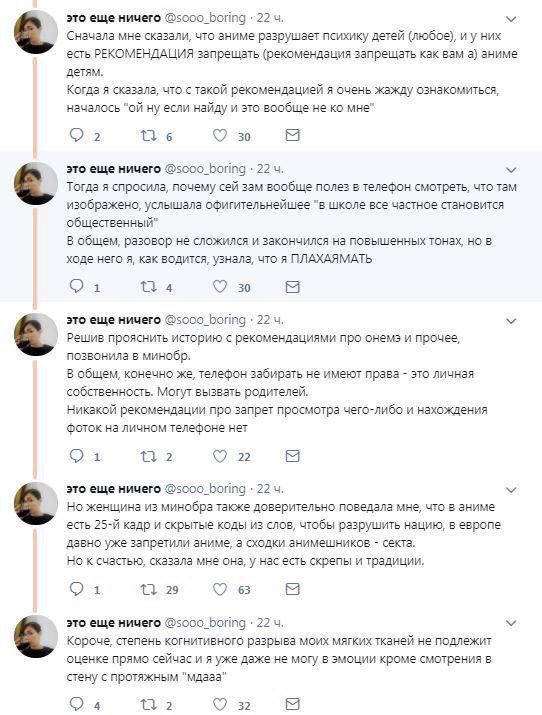The width and height of the screenshot is (542, 715).
Task: Click profile avatar of the highlighted tweet
Action: click(36, 183)
